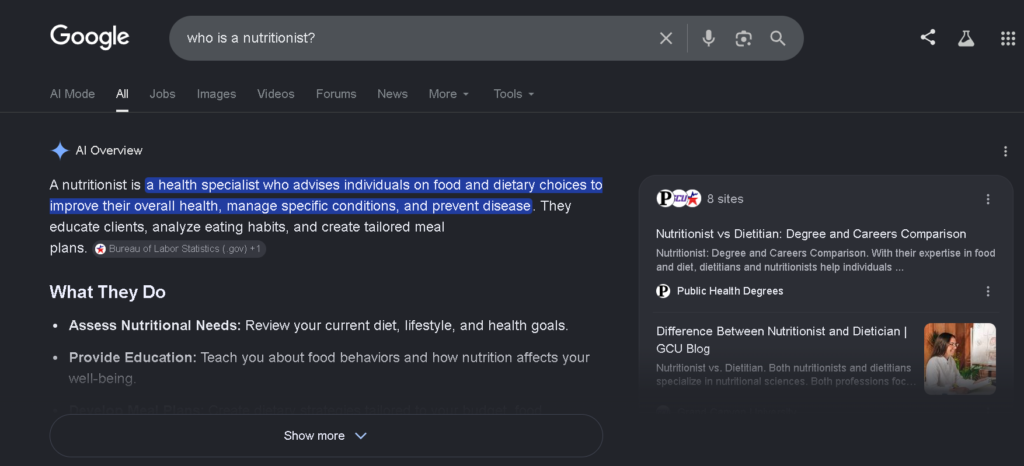This screenshot has height=466, width=1024.
Task: Switch to Images tab
Action: [x=216, y=94]
